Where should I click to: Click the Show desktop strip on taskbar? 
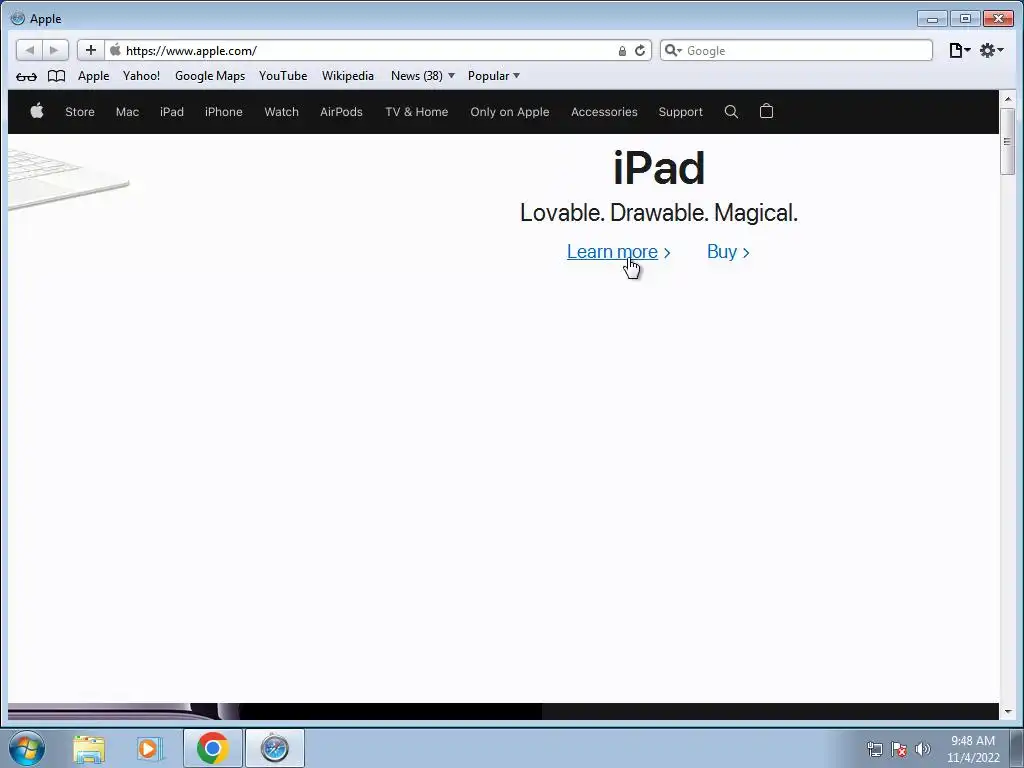tap(1017, 748)
